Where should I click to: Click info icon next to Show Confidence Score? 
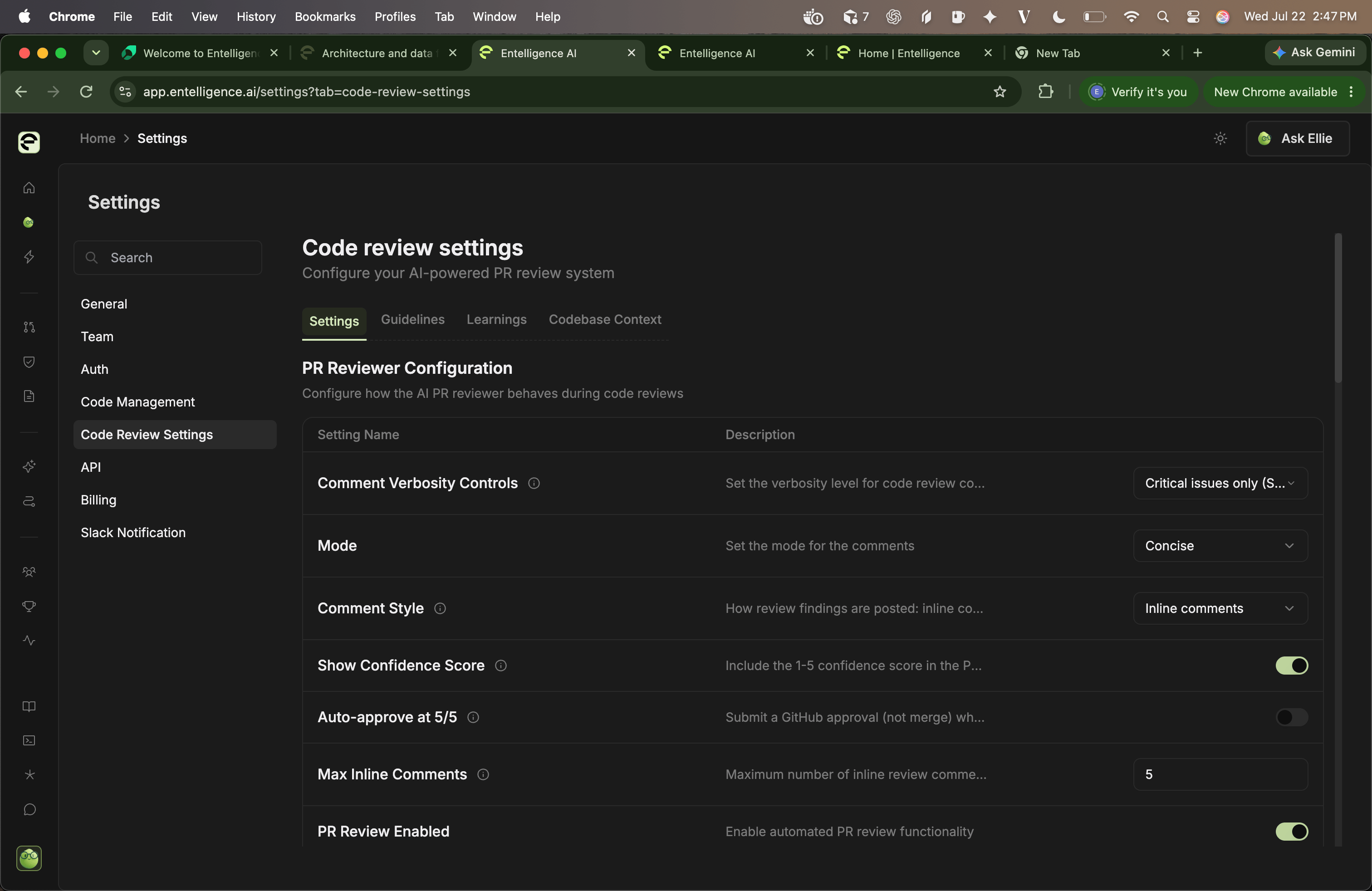(501, 666)
